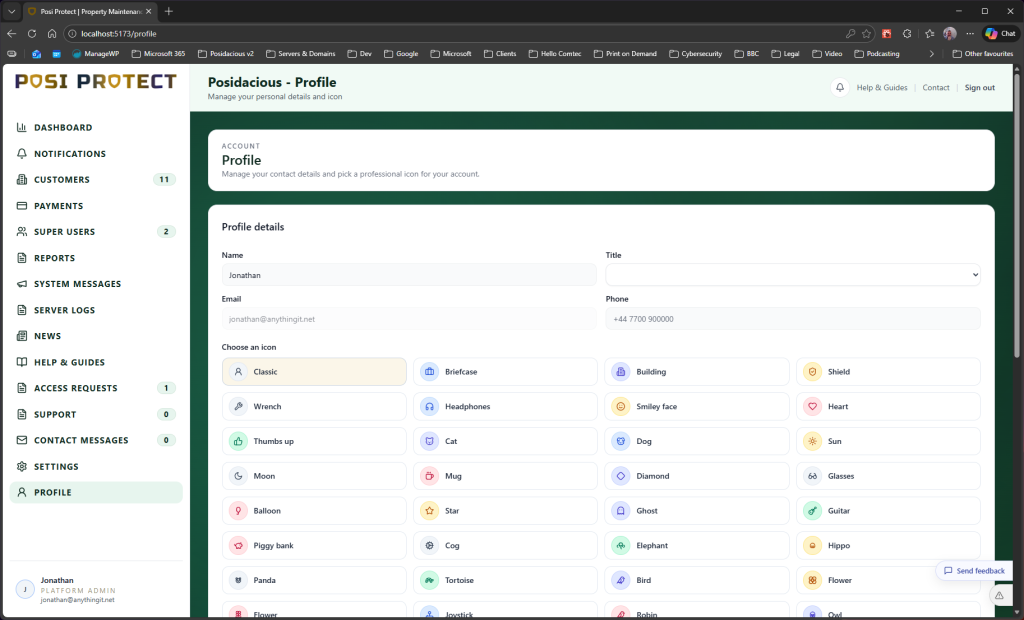Pick the Classic icon option

click(314, 372)
